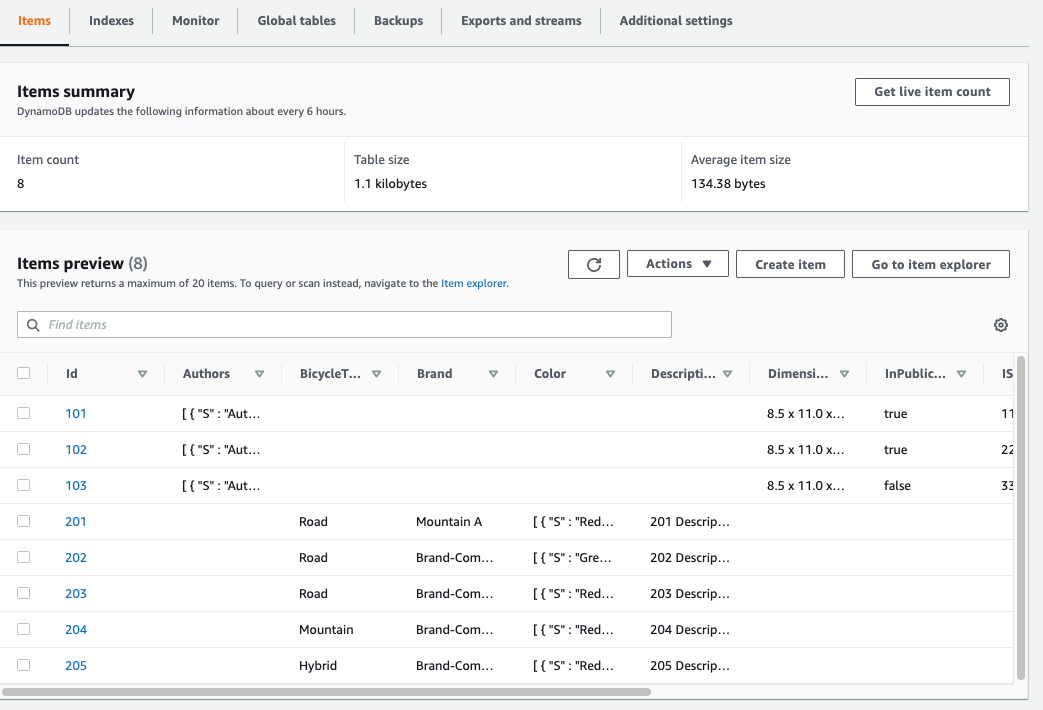Screen dimensions: 1043x710
Task: Refresh the items preview list
Action: coord(593,264)
